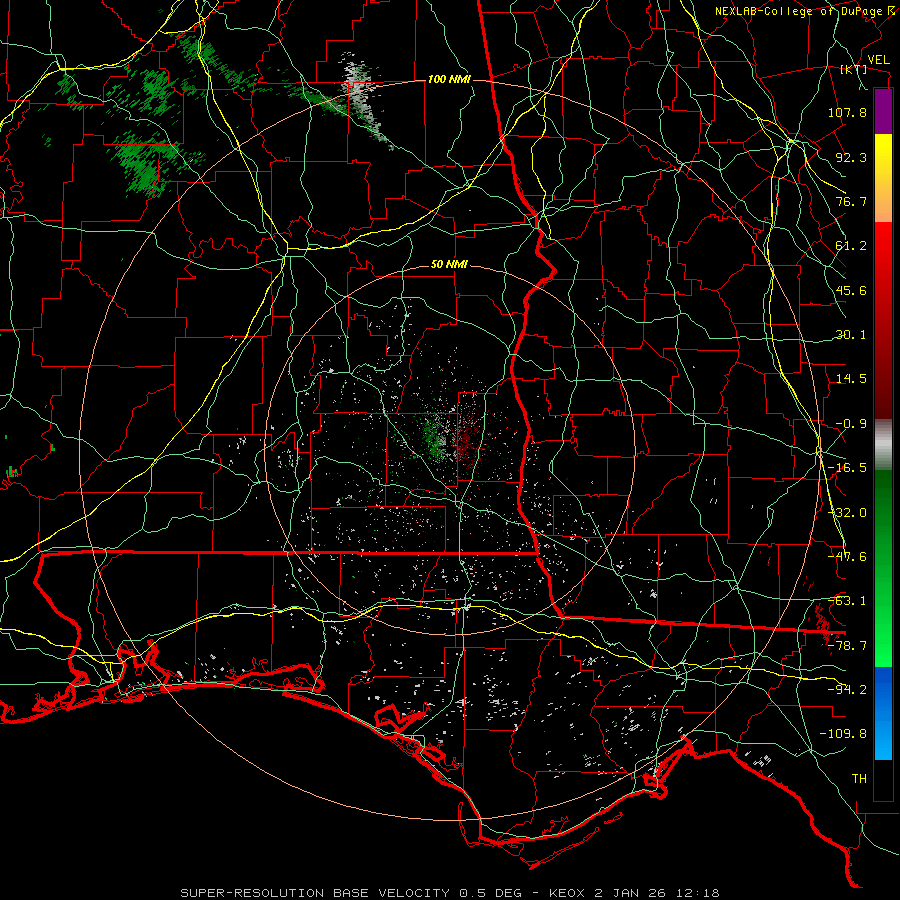Click the -32.0 velocity scale value
This screenshot has height=900, width=900.
click(x=847, y=513)
